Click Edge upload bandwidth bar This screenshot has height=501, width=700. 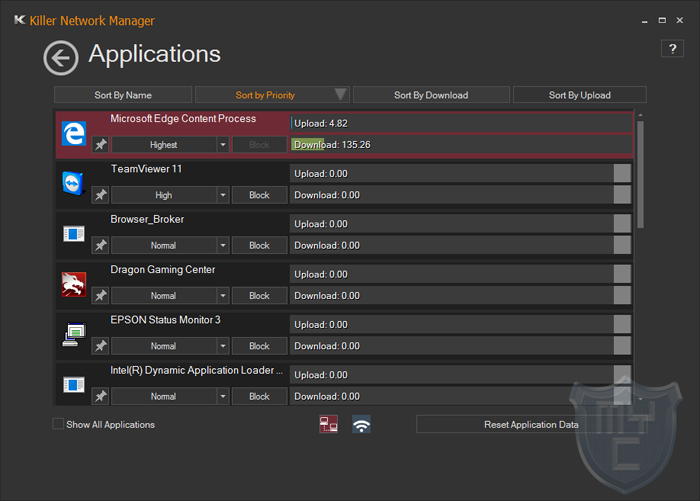coord(461,123)
